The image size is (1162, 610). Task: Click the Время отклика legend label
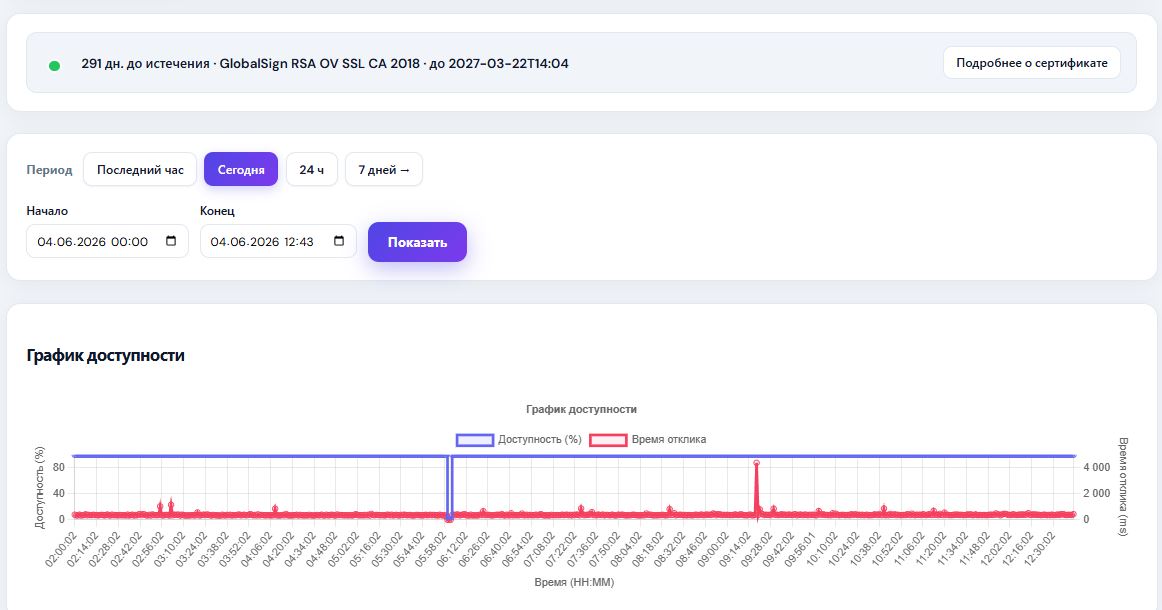click(x=668, y=440)
